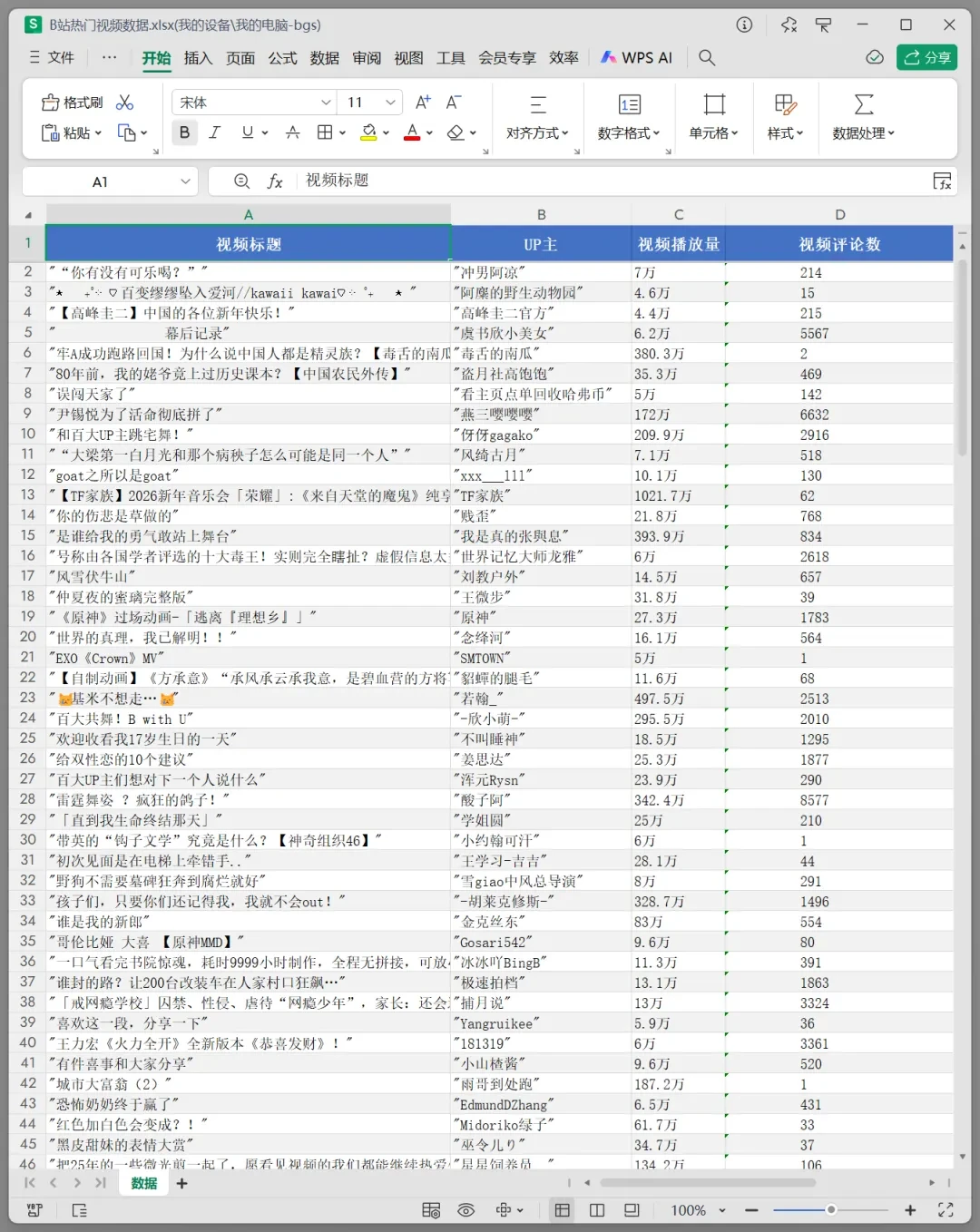This screenshot has width=980, height=1232.
Task: Click the formula bar zoom icon
Action: (241, 181)
